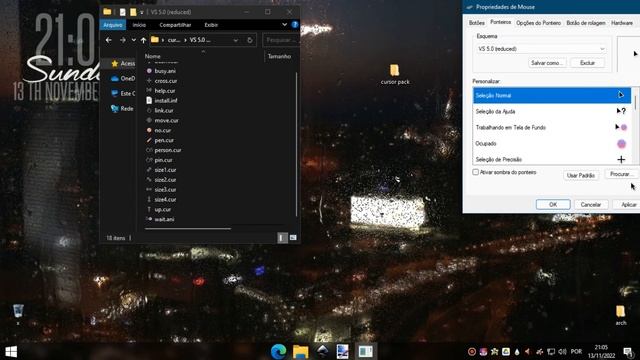Click the Pesquisar search field
The height and width of the screenshot is (360, 640).
(x=281, y=40)
